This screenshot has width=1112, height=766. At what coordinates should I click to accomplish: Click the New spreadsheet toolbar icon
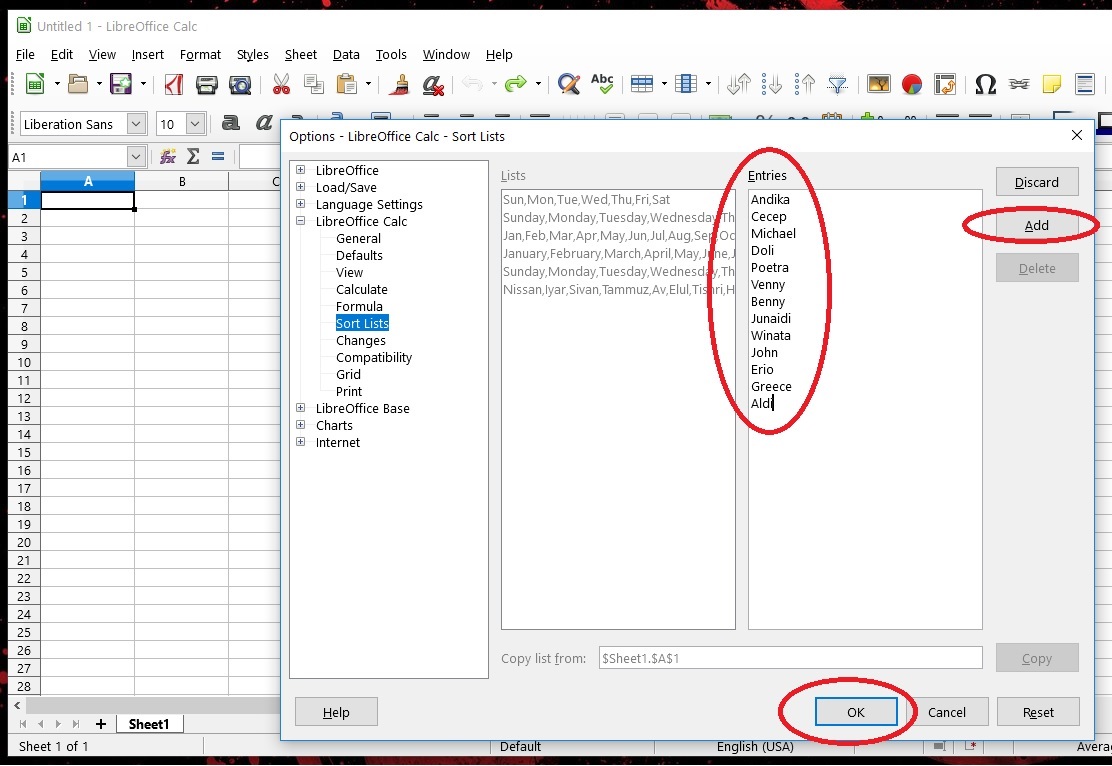coord(35,84)
